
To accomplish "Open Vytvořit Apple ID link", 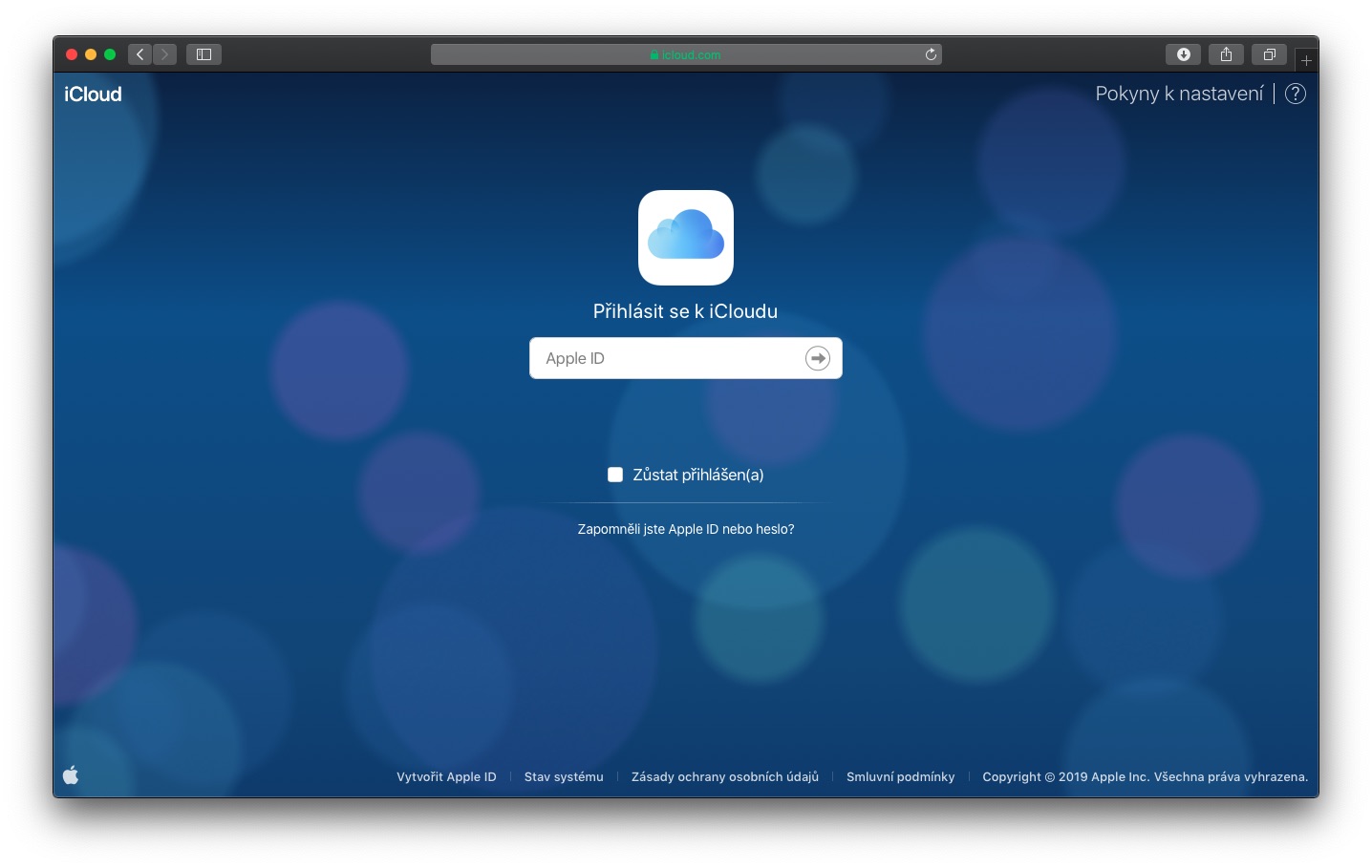I will coord(446,777).
